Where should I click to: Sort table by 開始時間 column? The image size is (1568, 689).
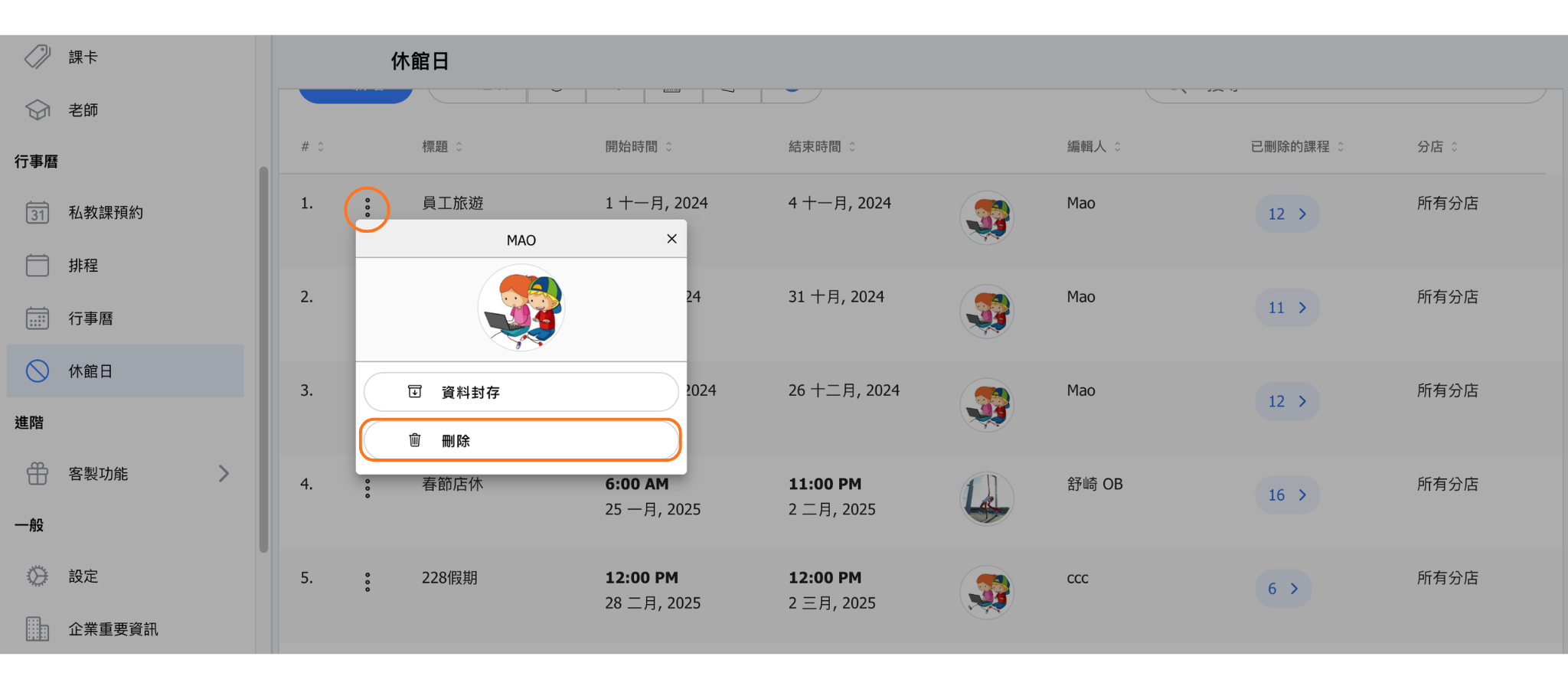(x=638, y=146)
